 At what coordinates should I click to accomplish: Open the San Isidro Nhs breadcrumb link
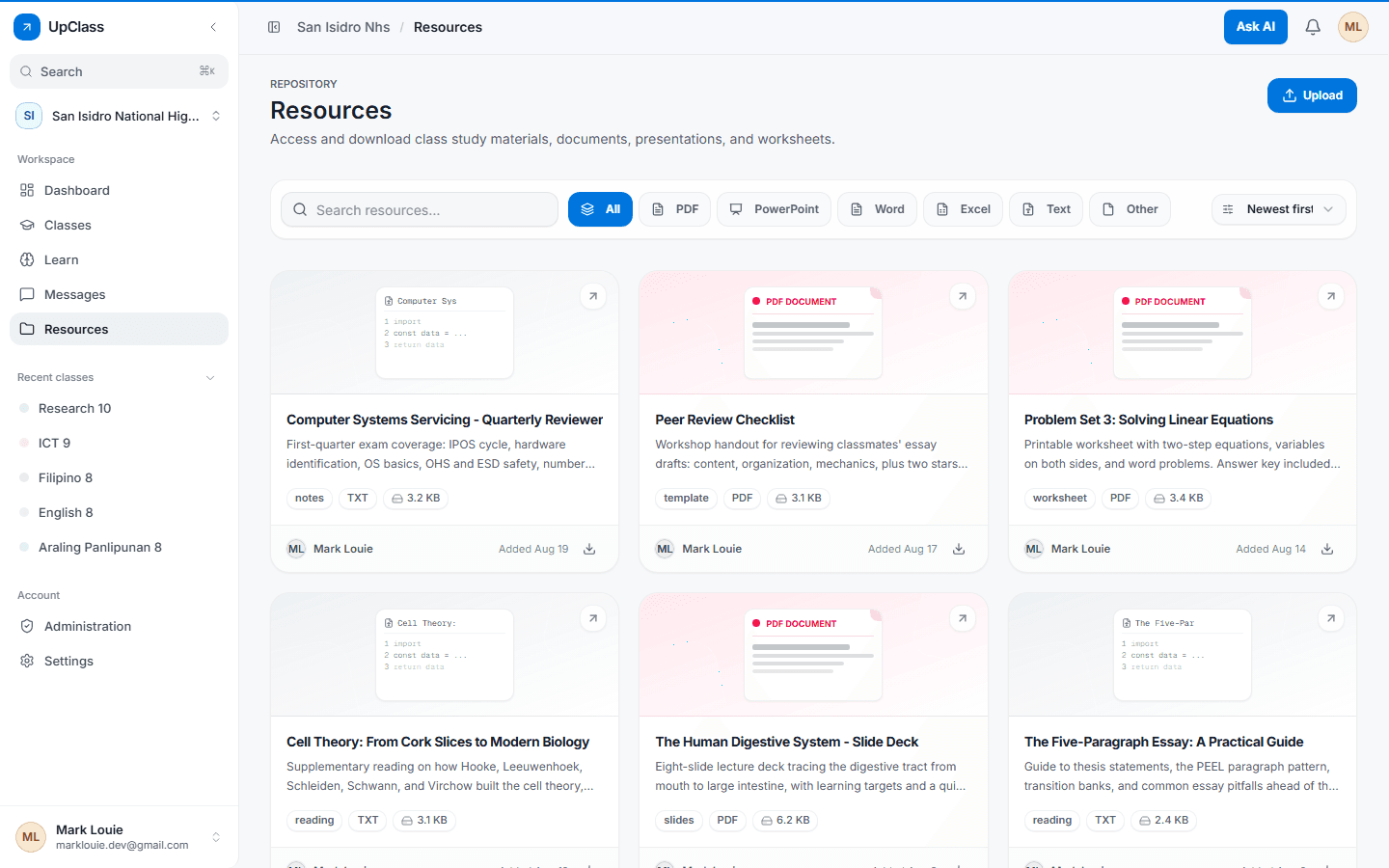tap(343, 27)
